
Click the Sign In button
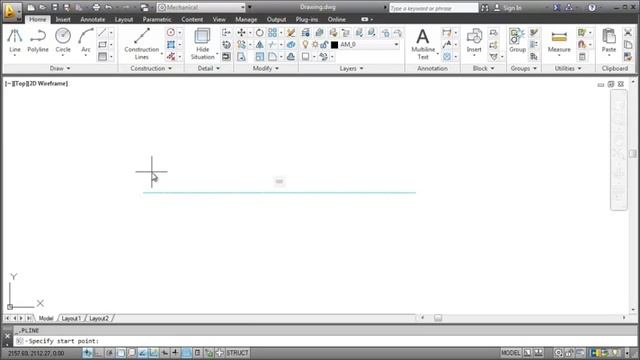coord(508,7)
